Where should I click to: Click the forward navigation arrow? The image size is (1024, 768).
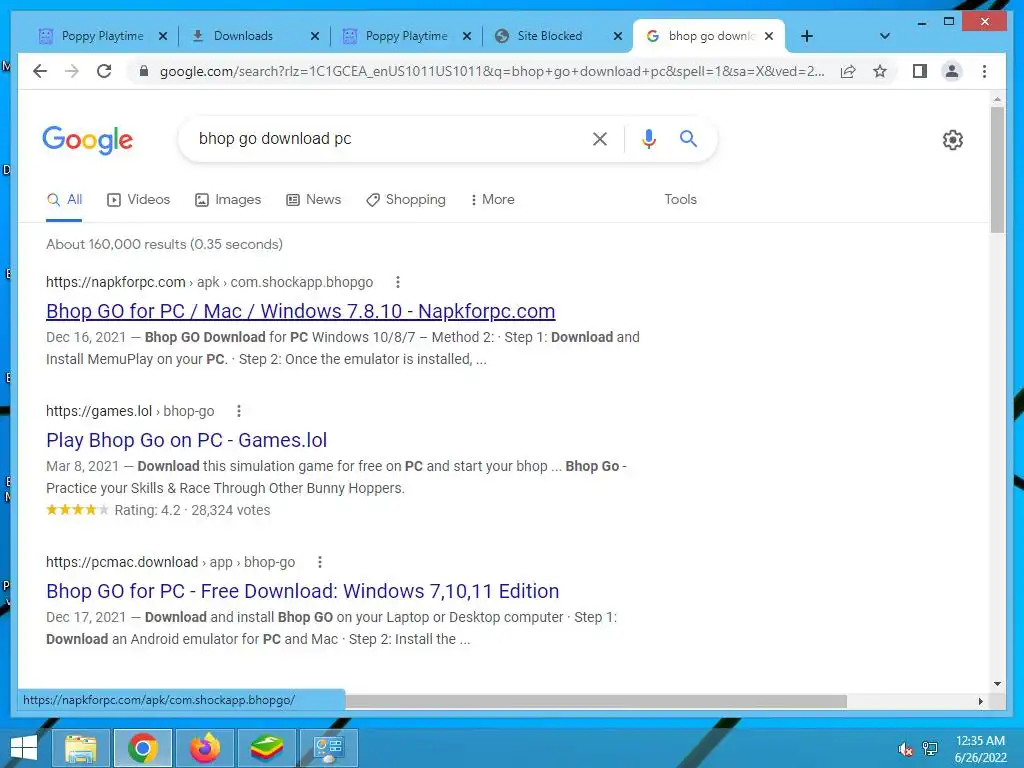click(72, 71)
